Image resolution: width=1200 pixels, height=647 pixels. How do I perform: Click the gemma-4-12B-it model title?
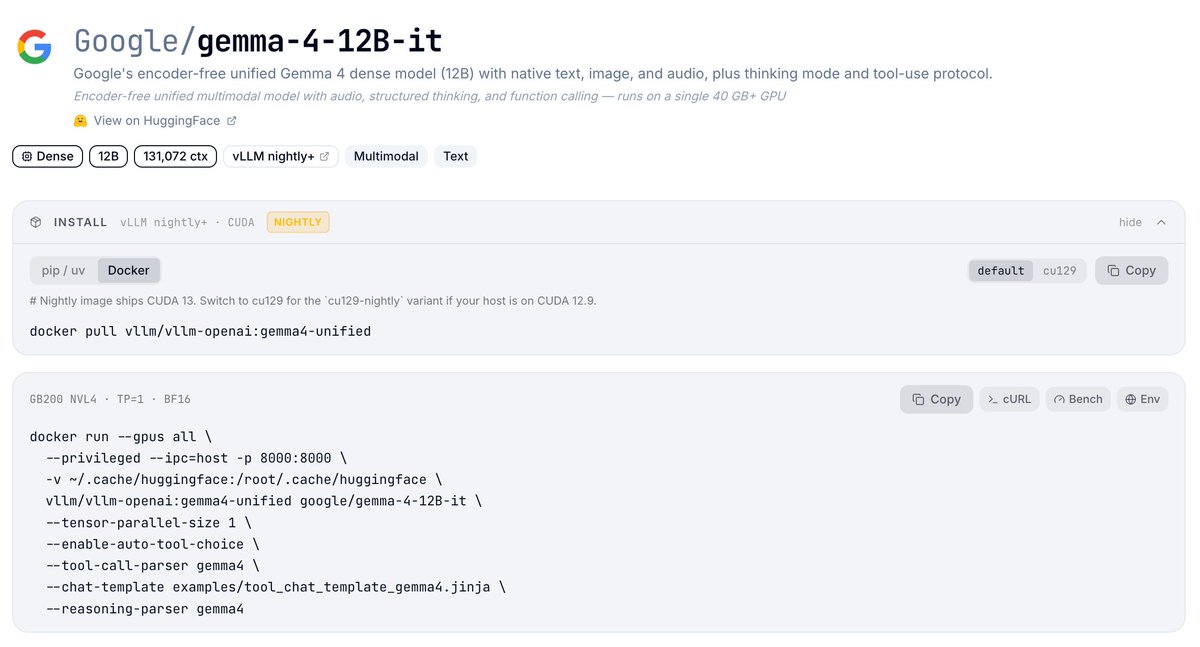[320, 41]
